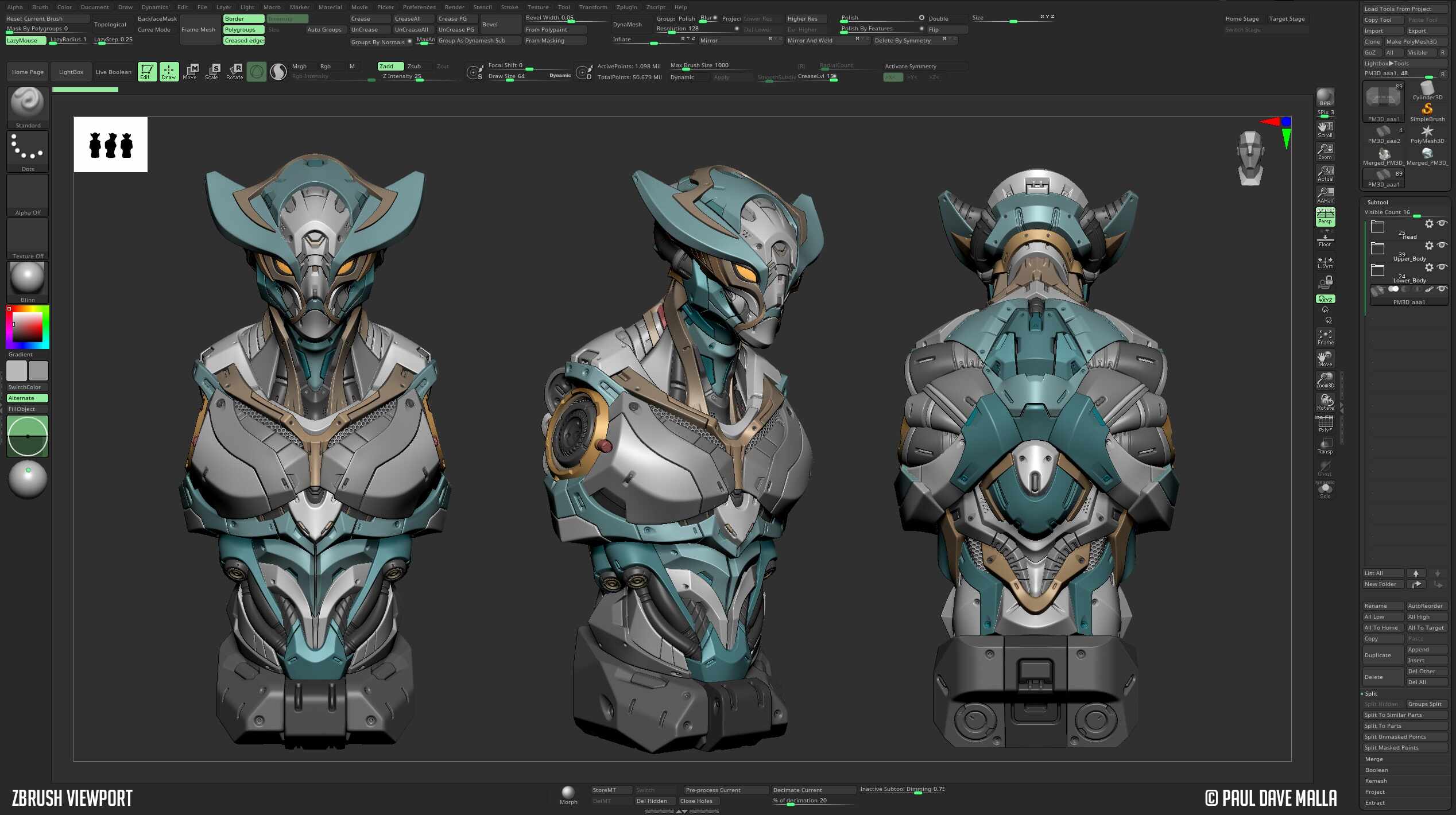Toggle the LazyMouse button
This screenshot has height=815, width=1456.
[x=26, y=40]
